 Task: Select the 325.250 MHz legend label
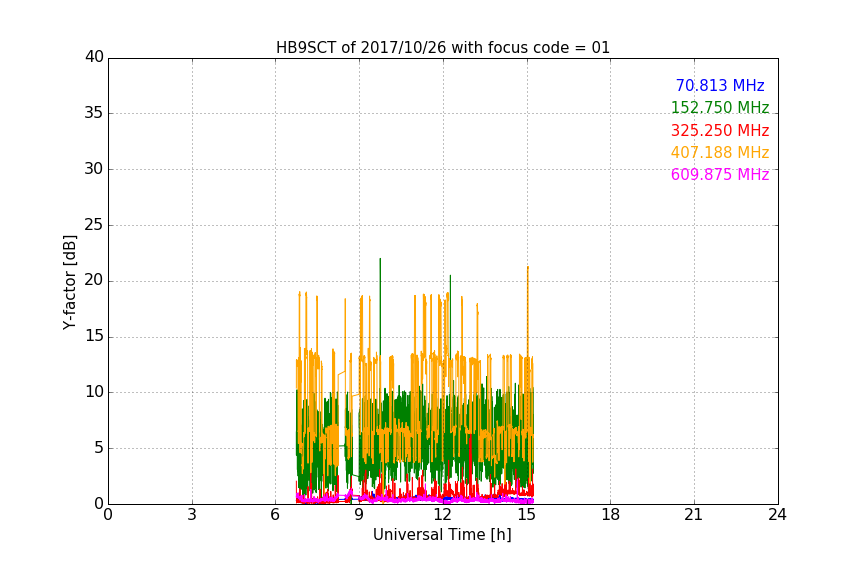[x=720, y=131]
